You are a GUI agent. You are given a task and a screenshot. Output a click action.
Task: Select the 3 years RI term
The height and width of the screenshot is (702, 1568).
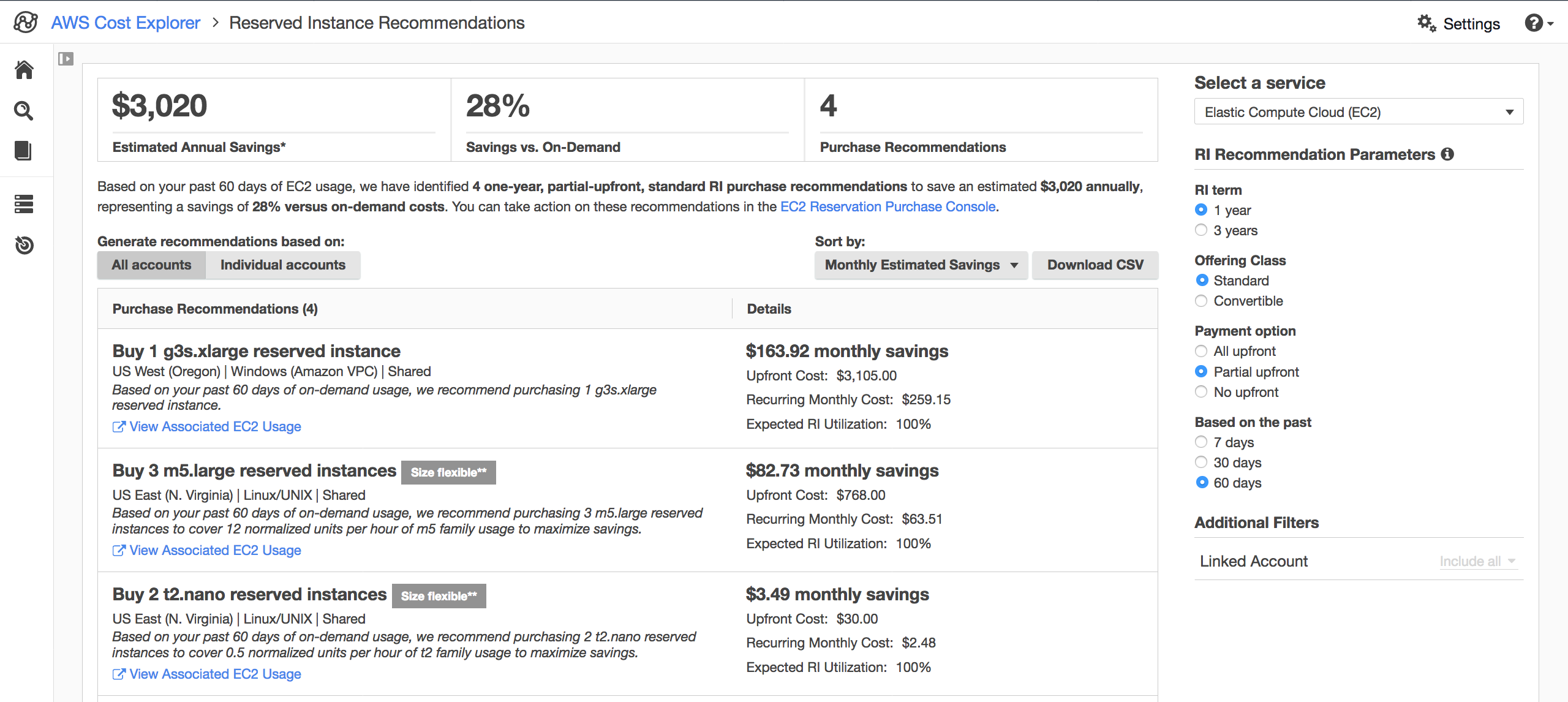(1200, 230)
